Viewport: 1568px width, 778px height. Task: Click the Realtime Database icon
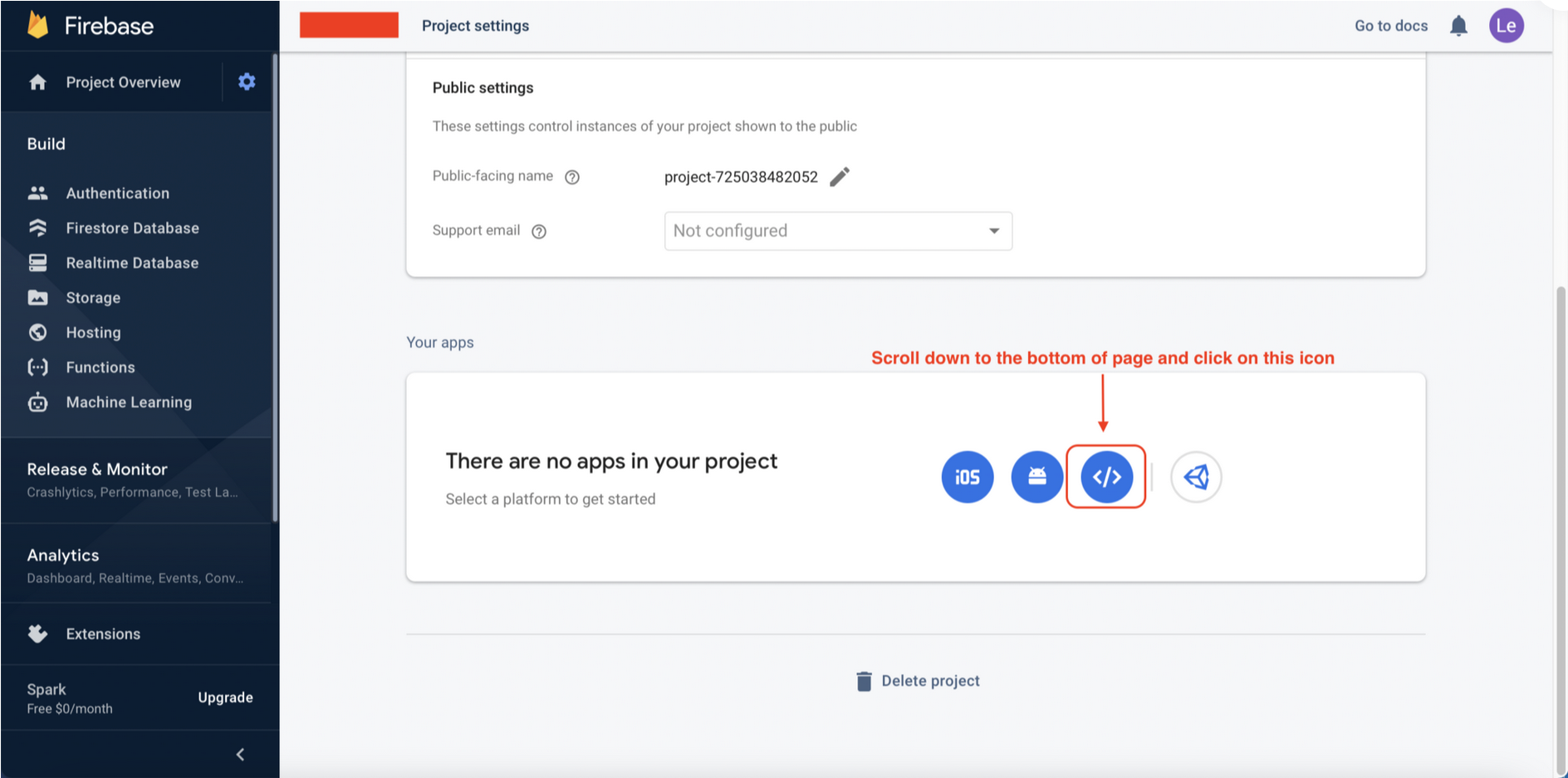pos(37,262)
